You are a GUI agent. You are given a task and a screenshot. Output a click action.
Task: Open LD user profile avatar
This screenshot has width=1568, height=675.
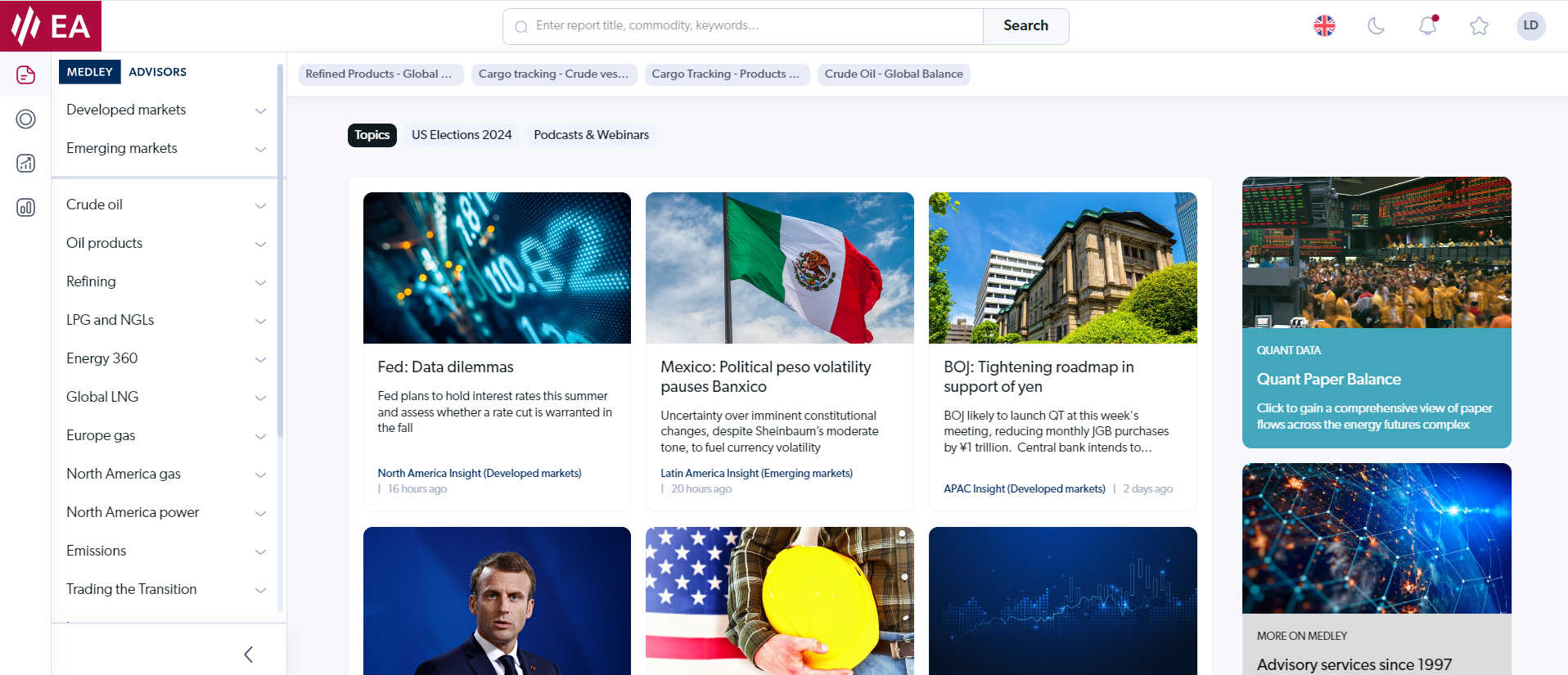click(x=1530, y=25)
